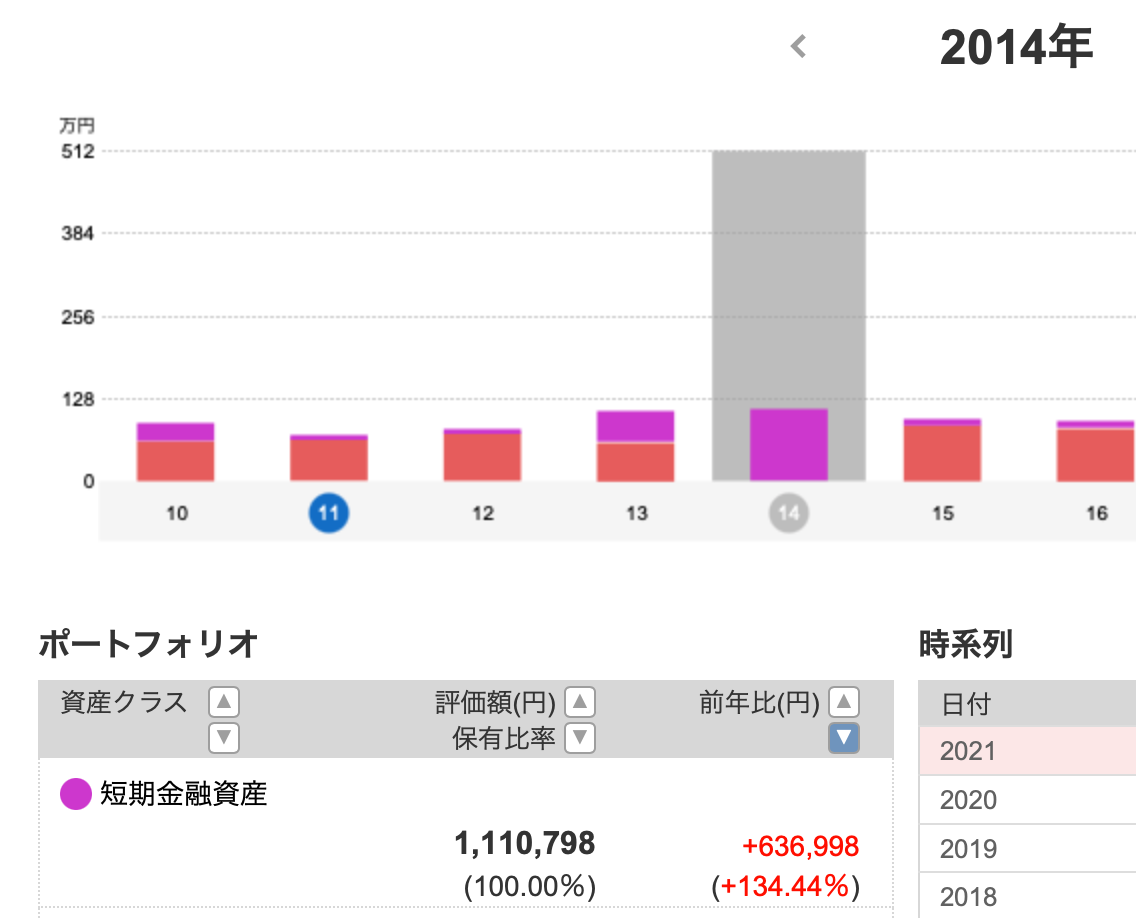Click red bar segment for year 11
This screenshot has width=1136, height=918.
pos(329,461)
